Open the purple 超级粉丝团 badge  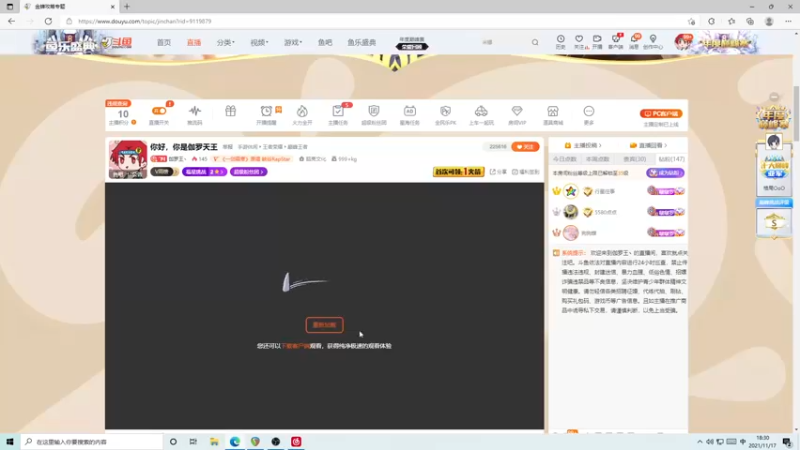248,172
